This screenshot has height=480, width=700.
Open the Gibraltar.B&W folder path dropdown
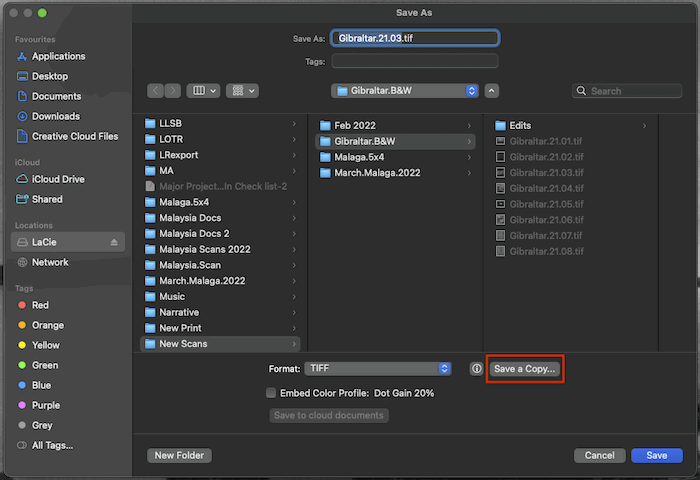(405, 91)
